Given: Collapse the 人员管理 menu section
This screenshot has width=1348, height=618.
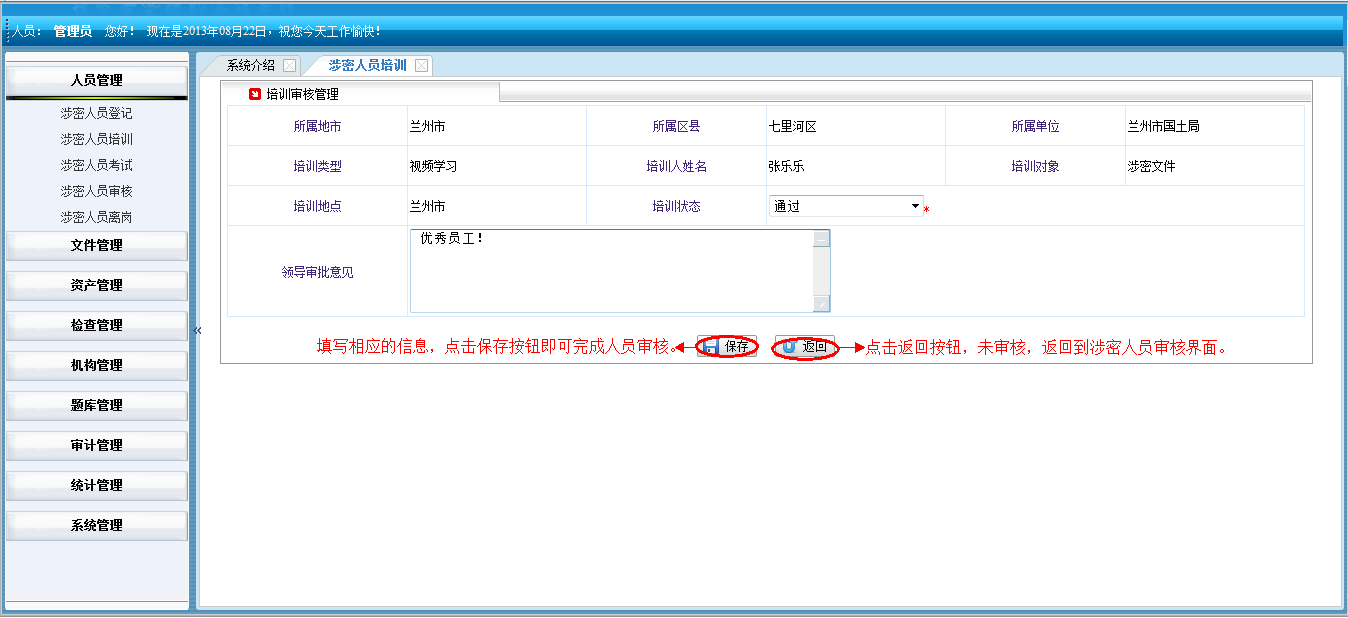Looking at the screenshot, I should pos(97,80).
